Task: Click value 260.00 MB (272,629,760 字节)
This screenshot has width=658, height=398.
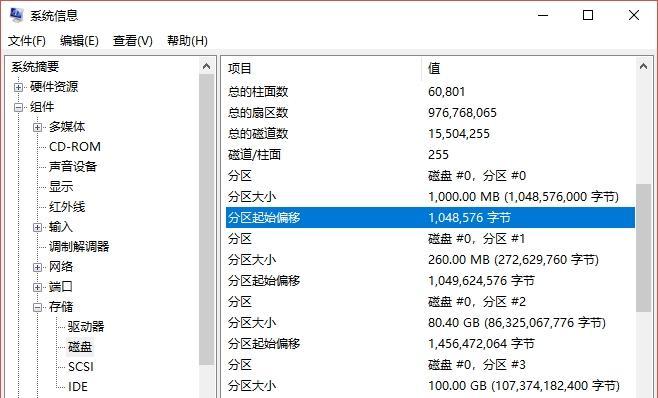Action: [513, 260]
